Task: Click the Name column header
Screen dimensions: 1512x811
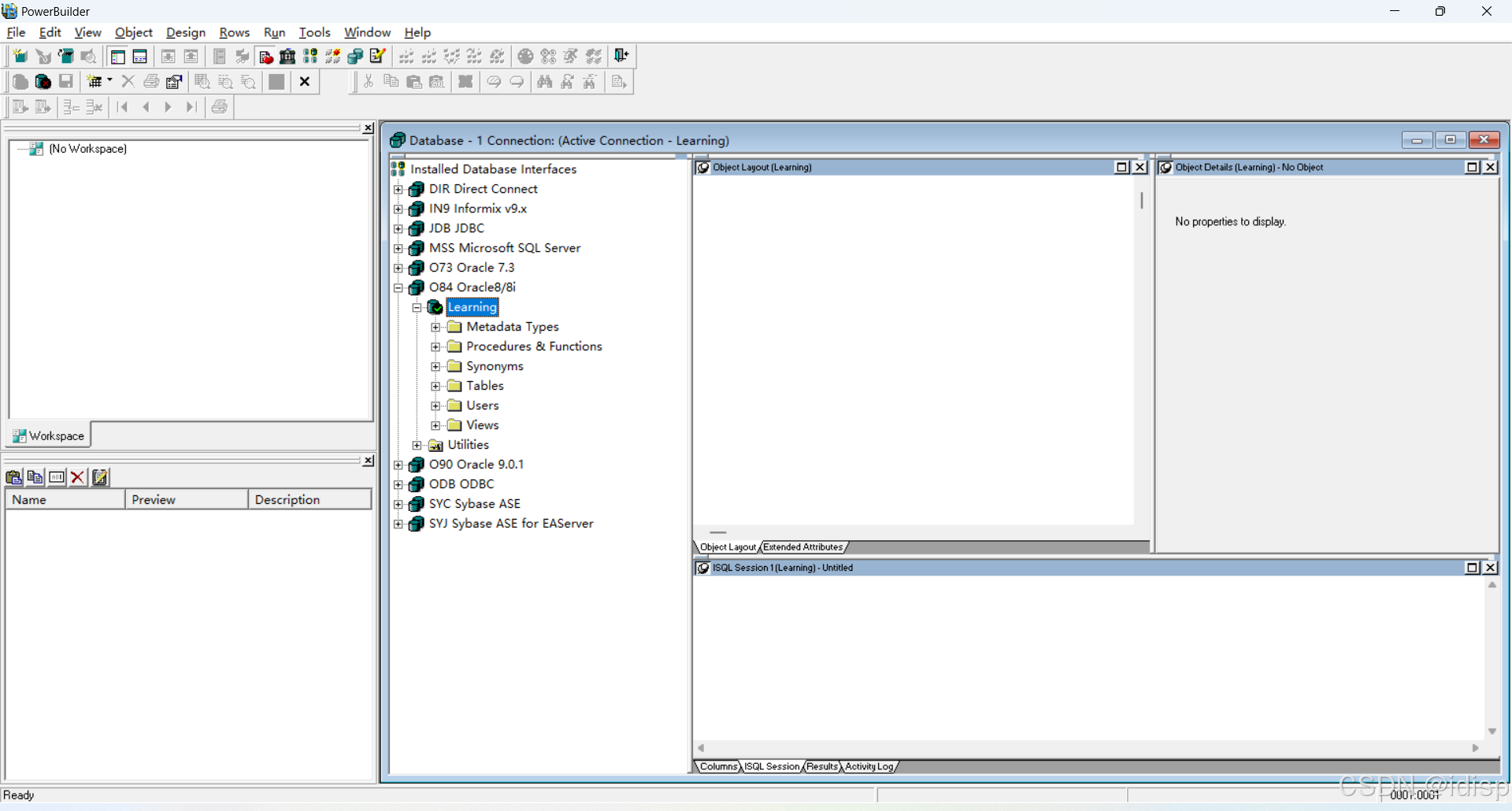Action: (x=65, y=499)
